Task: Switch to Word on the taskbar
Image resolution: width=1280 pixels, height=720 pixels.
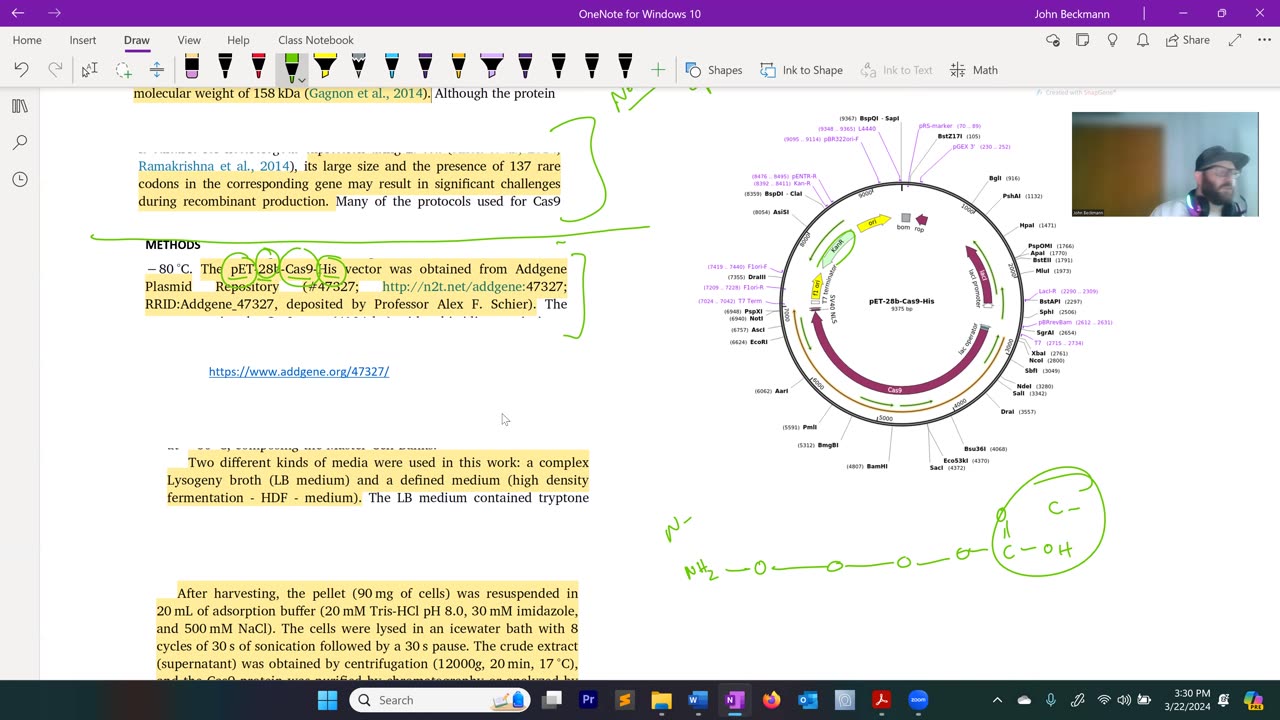Action: click(x=698, y=700)
